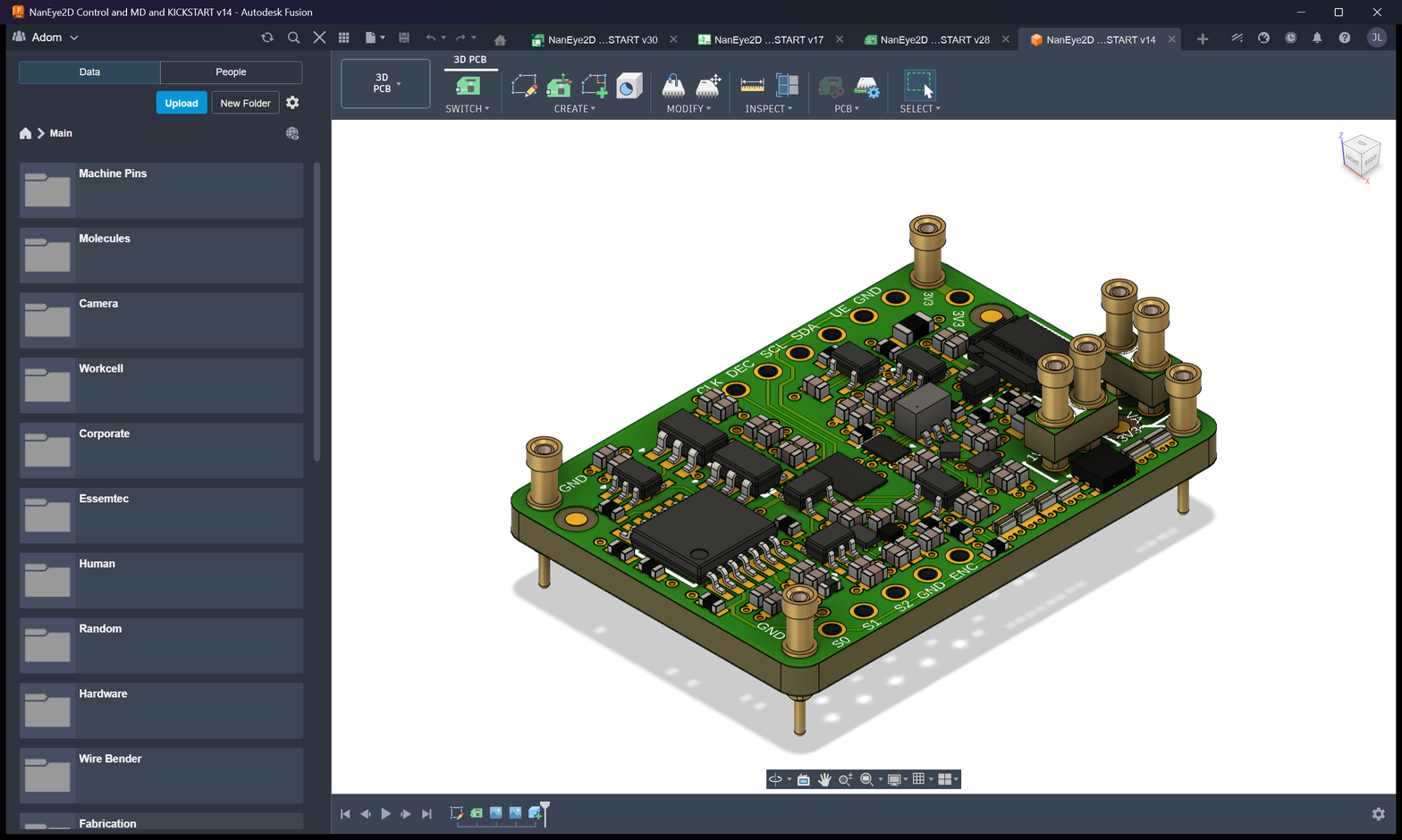
Task: Open the Machine Pins folder
Action: click(161, 190)
